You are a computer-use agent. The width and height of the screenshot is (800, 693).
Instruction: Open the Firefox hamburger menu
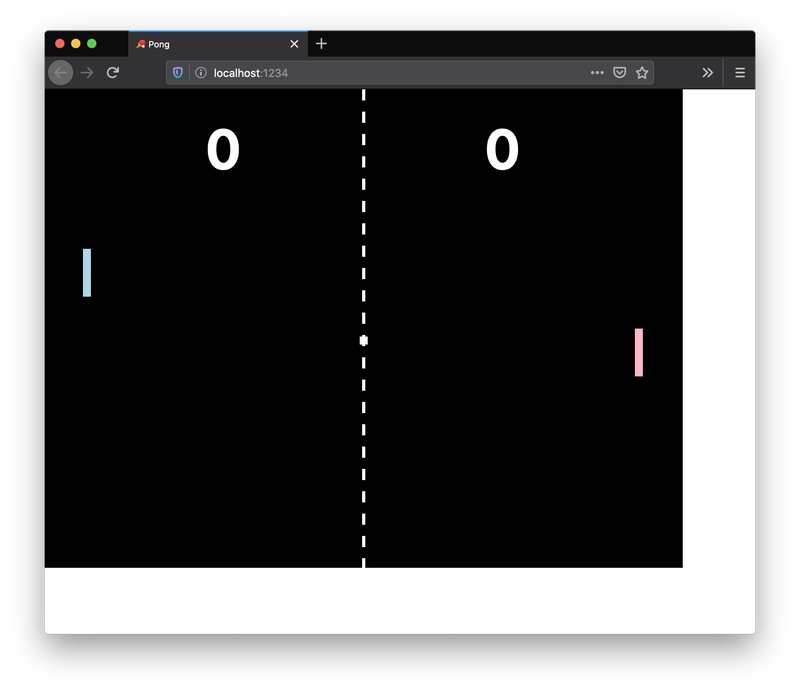(x=740, y=73)
